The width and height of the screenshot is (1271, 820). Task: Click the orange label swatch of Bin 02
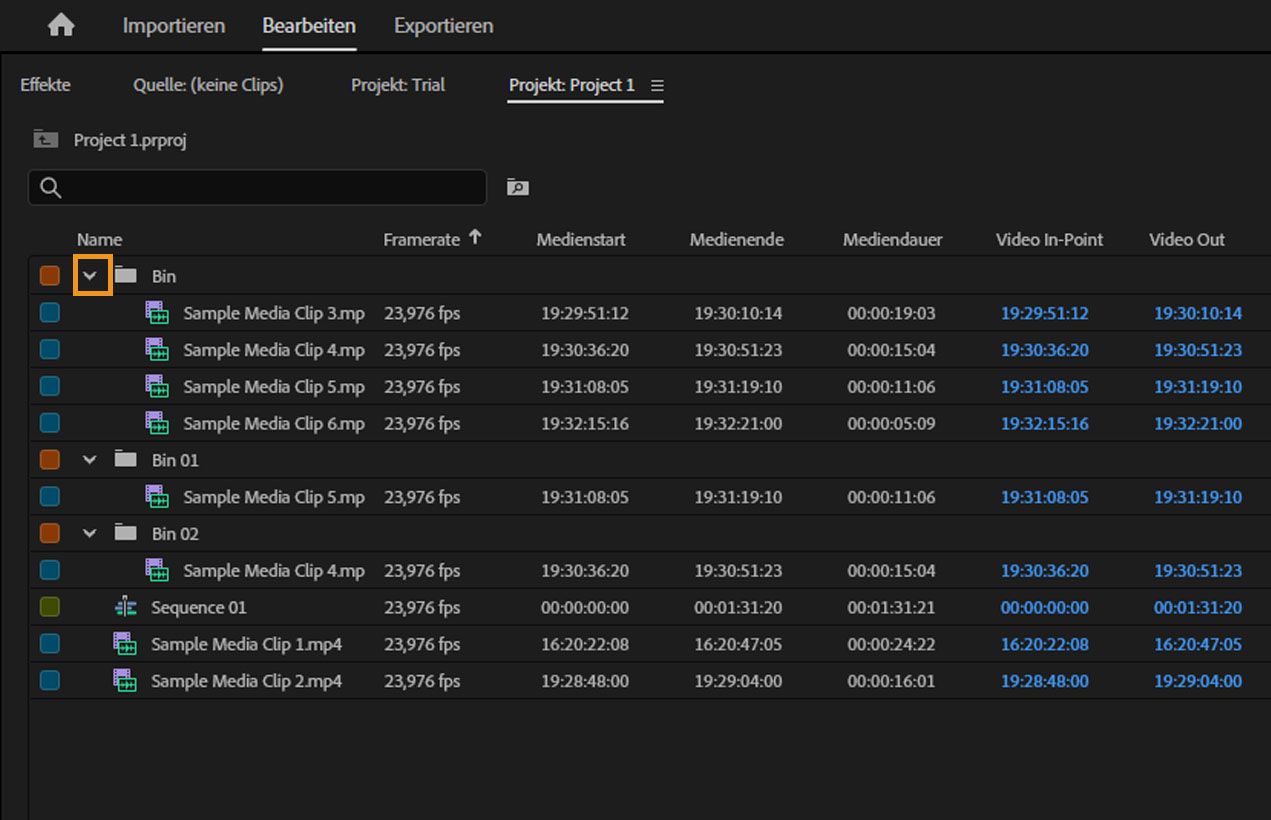pos(49,534)
